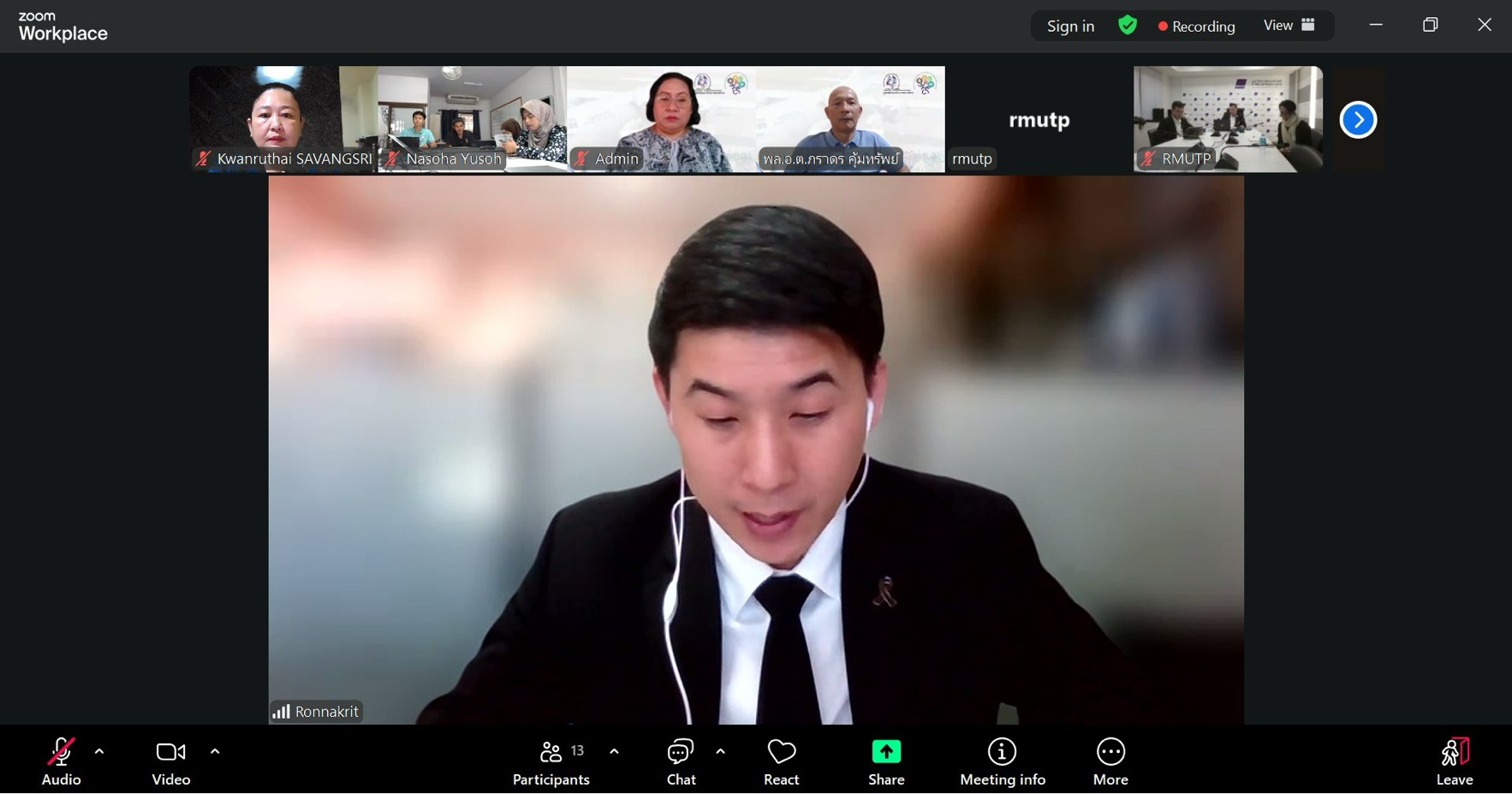Open the More options menu
The image size is (1512, 794).
(x=1110, y=760)
